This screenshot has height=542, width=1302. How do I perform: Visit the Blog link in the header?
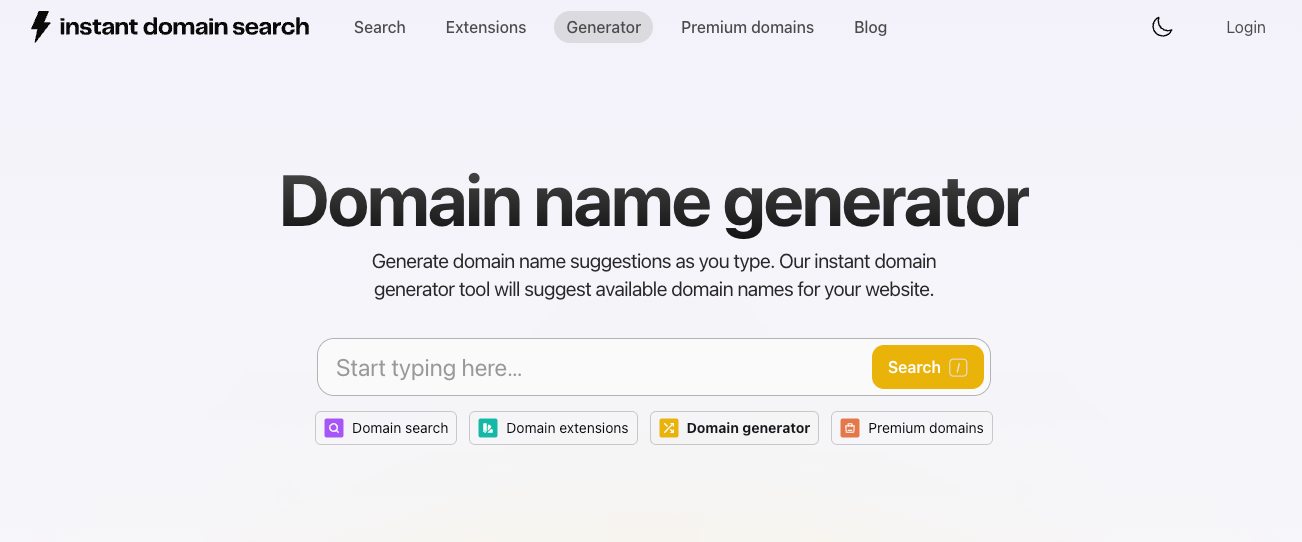[870, 27]
